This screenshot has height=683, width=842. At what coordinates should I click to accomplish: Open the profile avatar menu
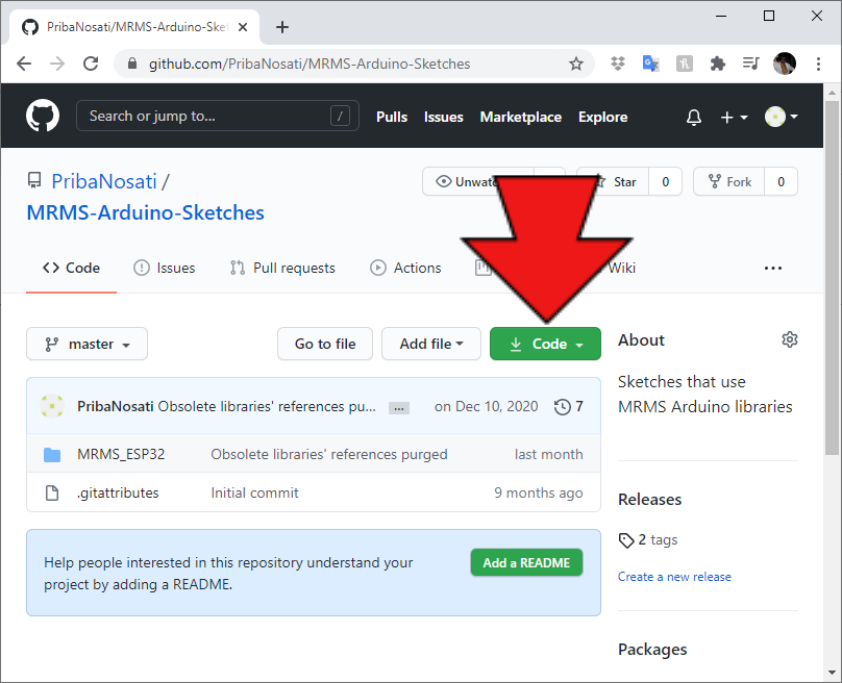781,117
